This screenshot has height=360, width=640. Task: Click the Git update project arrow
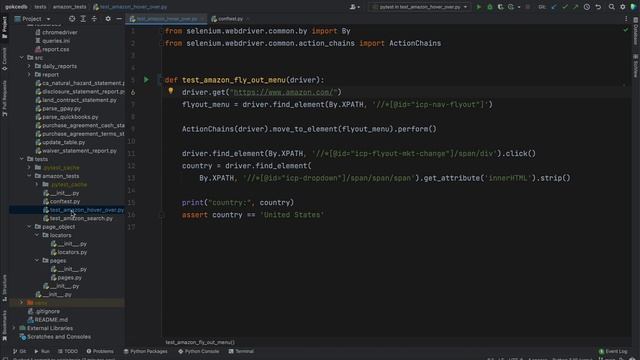(x=554, y=7)
